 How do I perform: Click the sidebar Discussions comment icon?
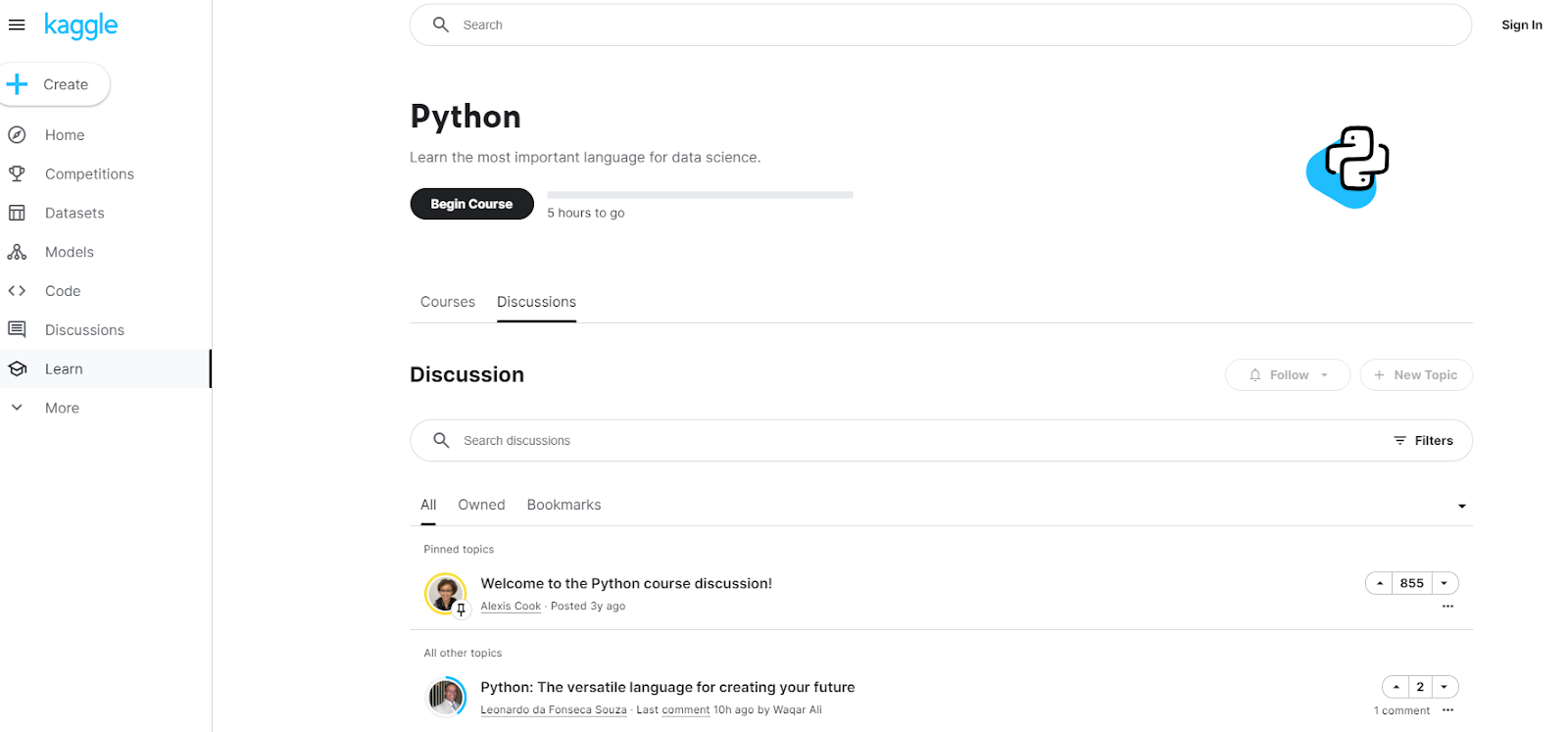tap(17, 329)
